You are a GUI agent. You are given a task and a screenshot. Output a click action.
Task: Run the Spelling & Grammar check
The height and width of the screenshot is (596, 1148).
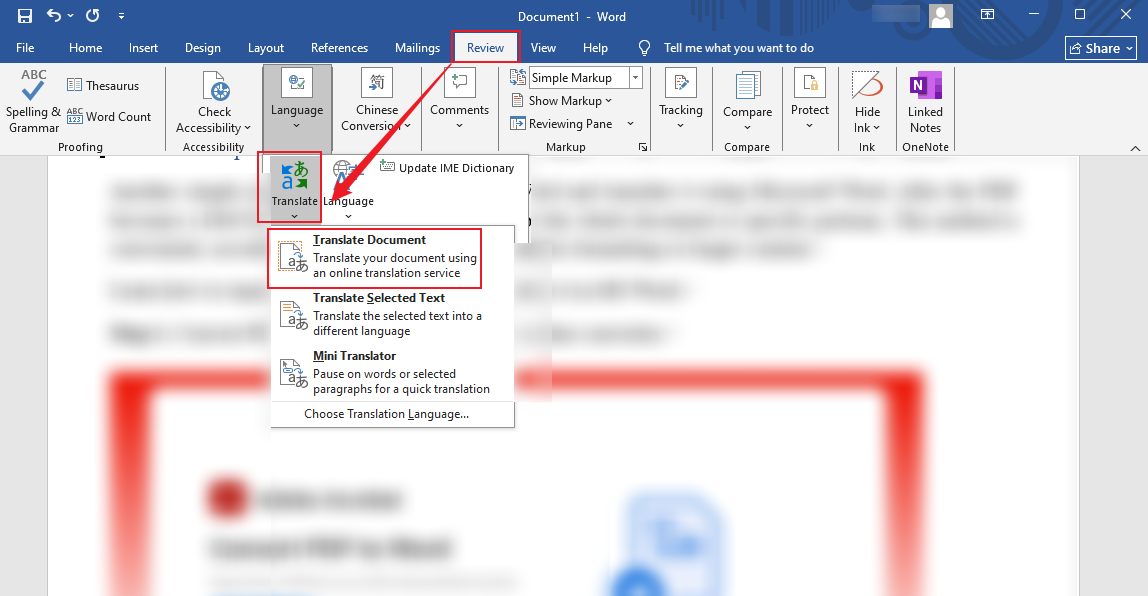31,100
